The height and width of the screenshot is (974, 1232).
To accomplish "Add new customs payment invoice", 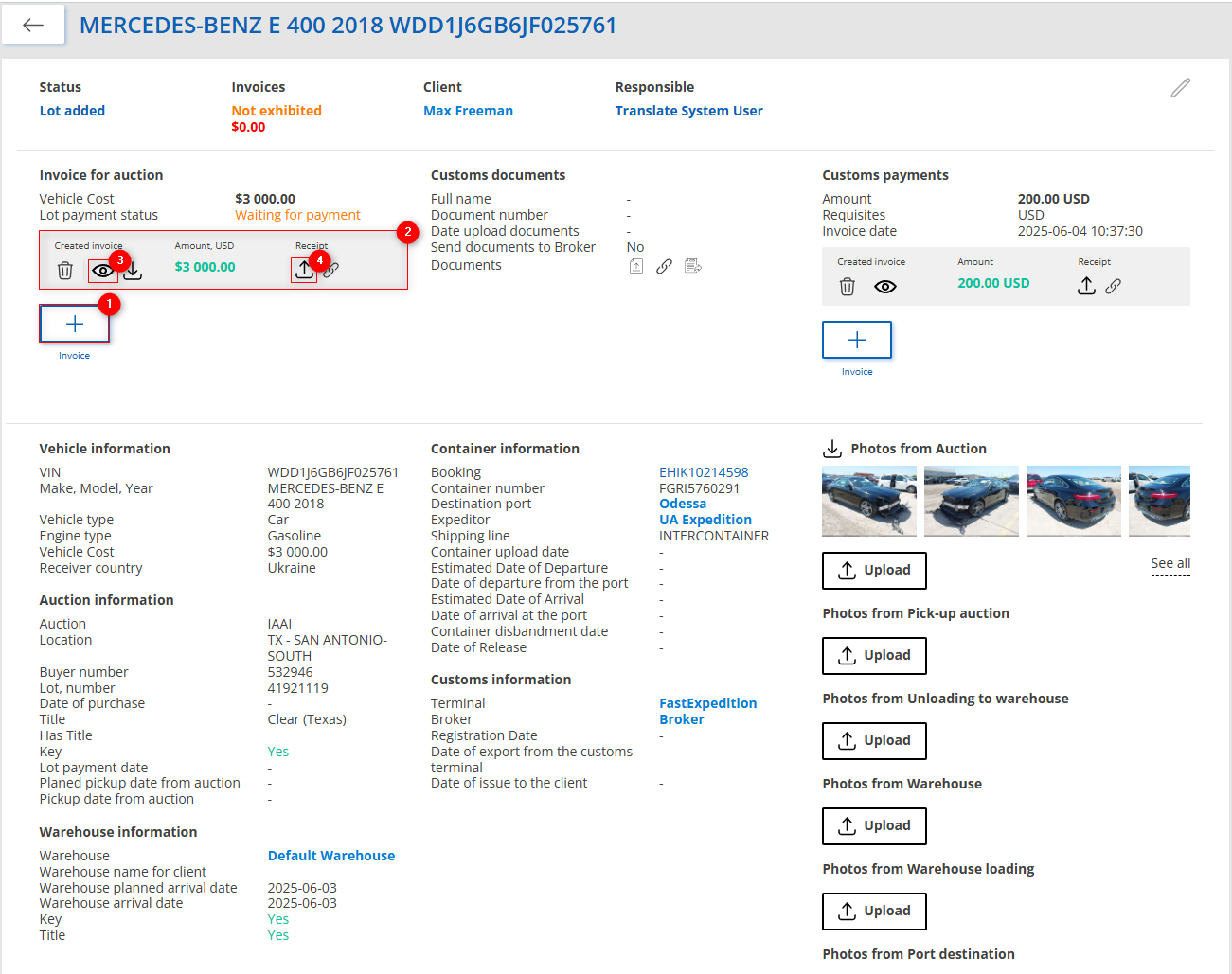I will 857,340.
